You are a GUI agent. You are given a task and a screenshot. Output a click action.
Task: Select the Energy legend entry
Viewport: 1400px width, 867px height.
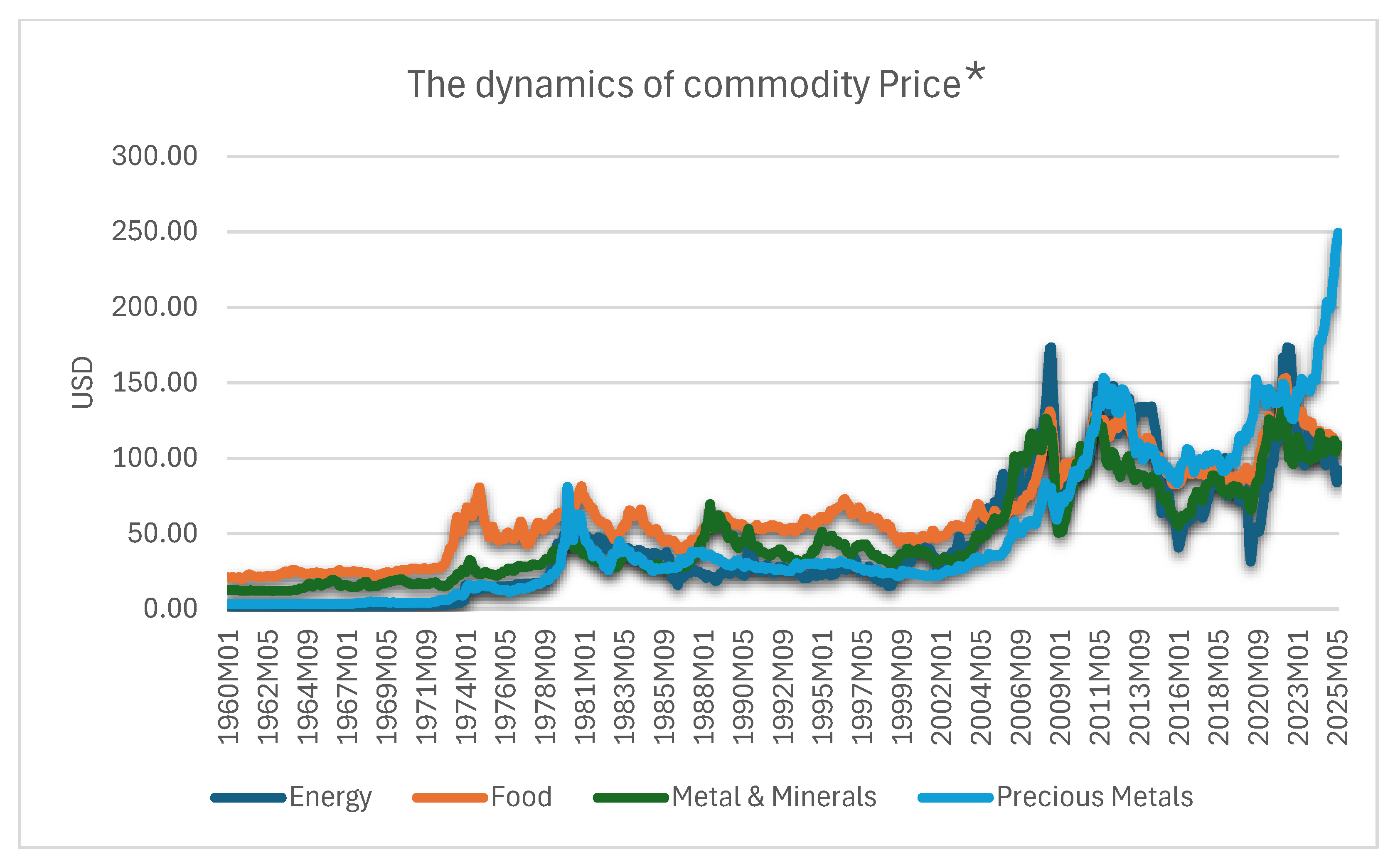pyautogui.click(x=291, y=797)
